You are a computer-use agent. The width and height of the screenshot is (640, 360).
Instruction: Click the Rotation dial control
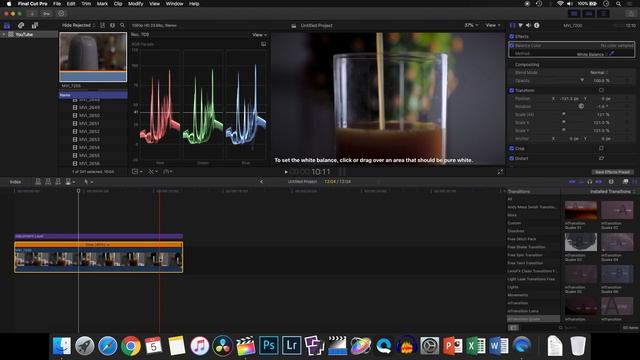point(581,106)
